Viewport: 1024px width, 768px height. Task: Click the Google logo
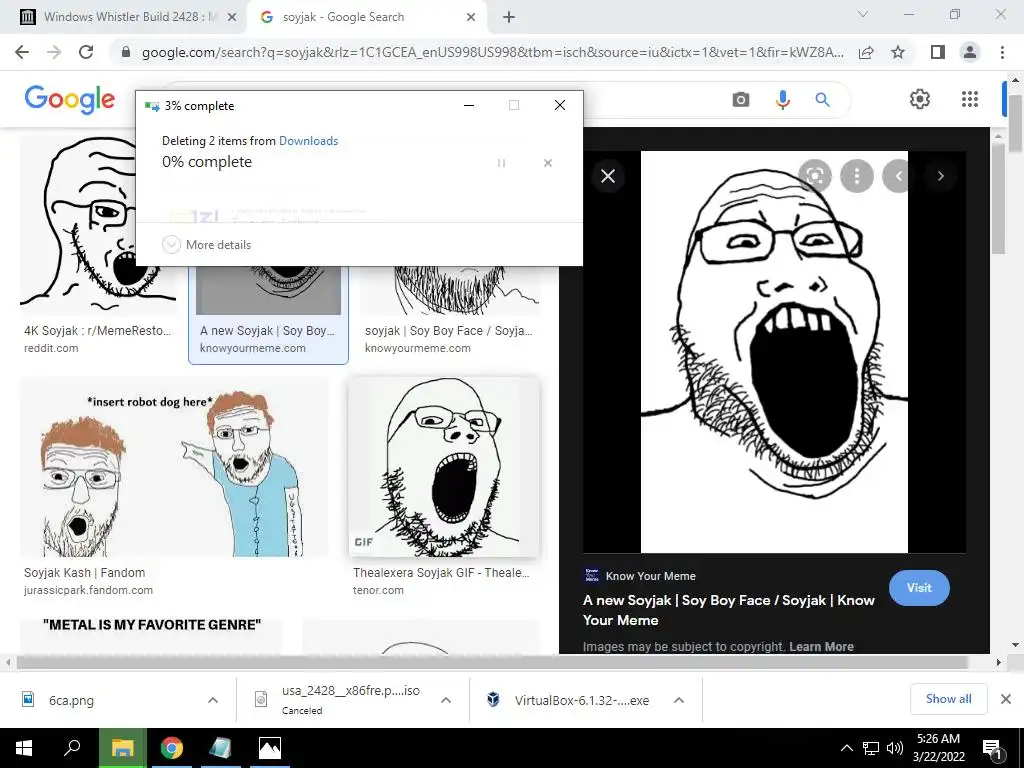[x=70, y=99]
